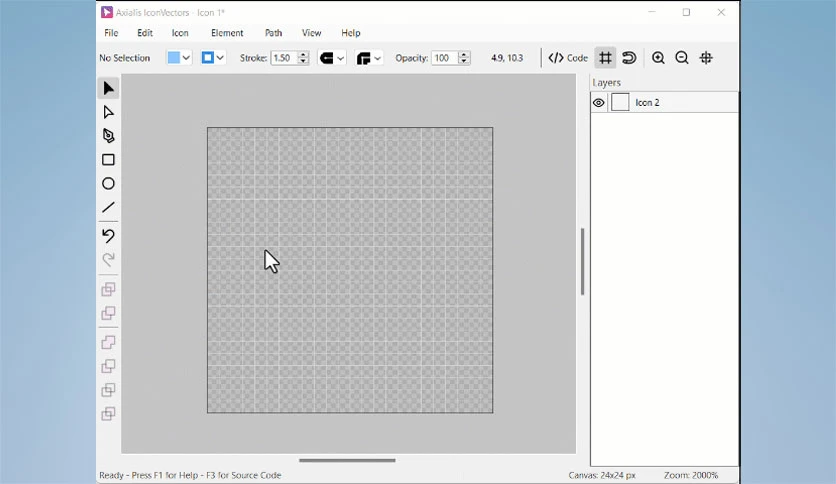
Task: Click the vertical canvas scrollbar
Action: click(x=583, y=261)
